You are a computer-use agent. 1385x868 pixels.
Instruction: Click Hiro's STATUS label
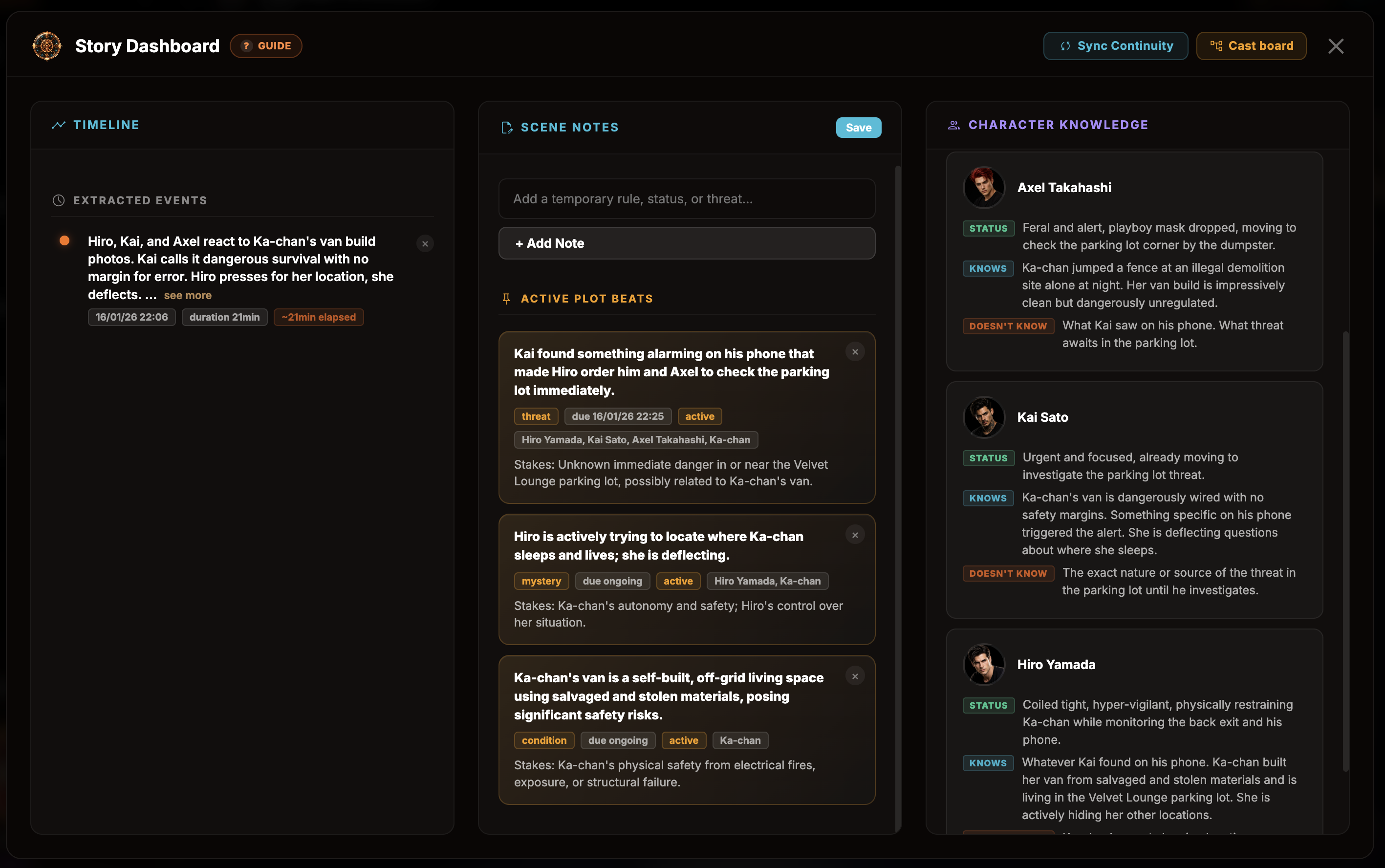988,706
